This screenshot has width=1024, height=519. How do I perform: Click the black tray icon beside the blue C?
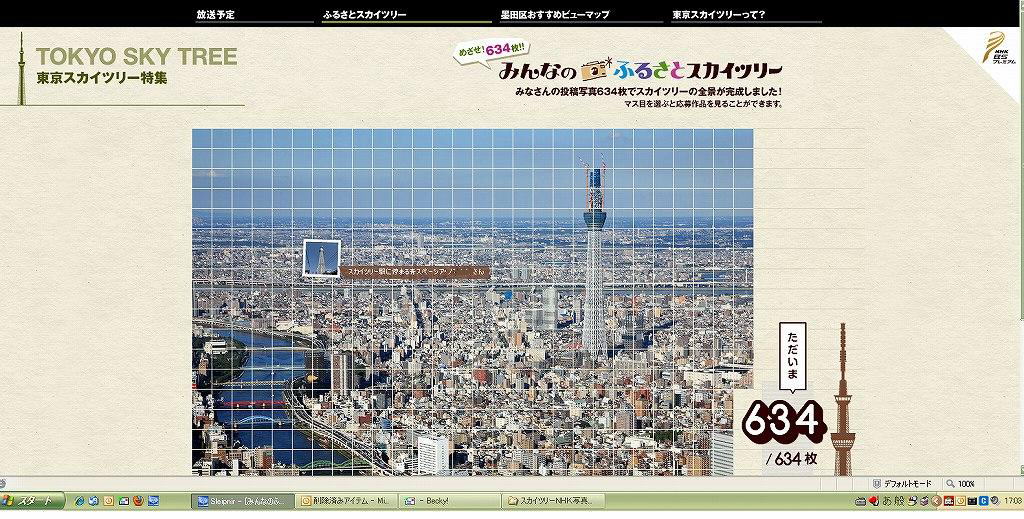pyautogui.click(x=972, y=501)
